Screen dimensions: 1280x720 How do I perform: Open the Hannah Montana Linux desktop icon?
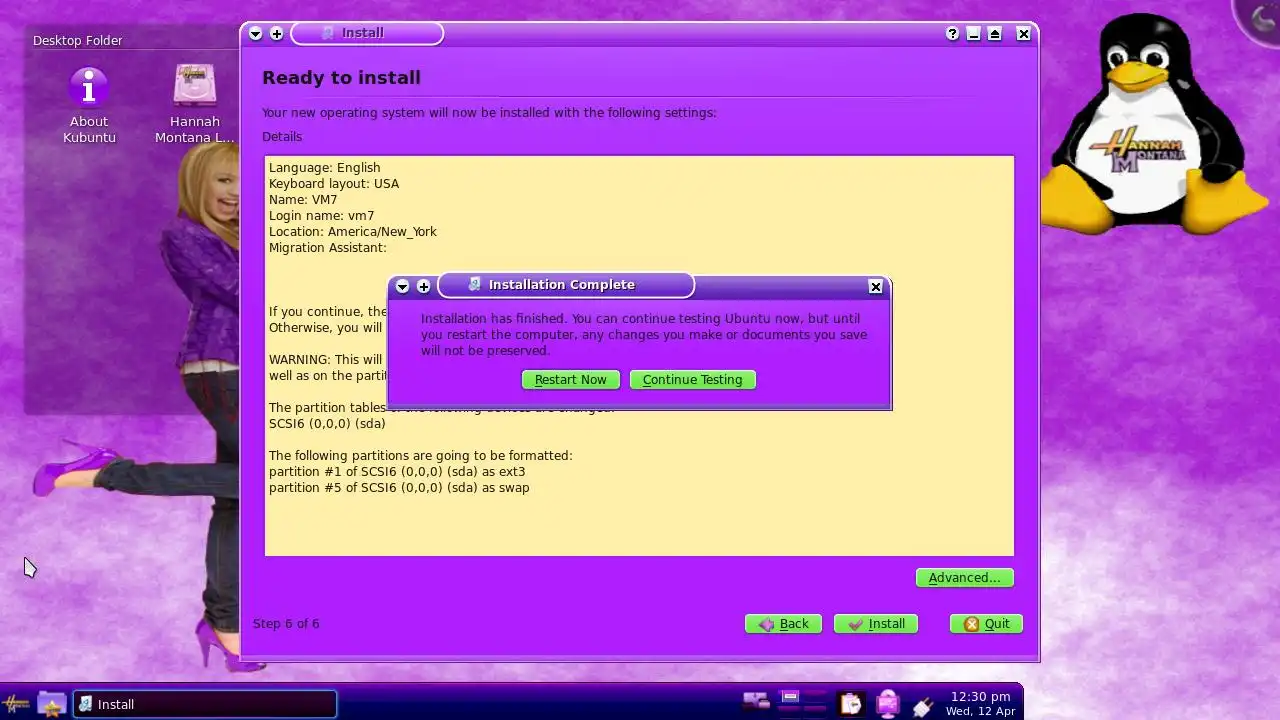[194, 105]
